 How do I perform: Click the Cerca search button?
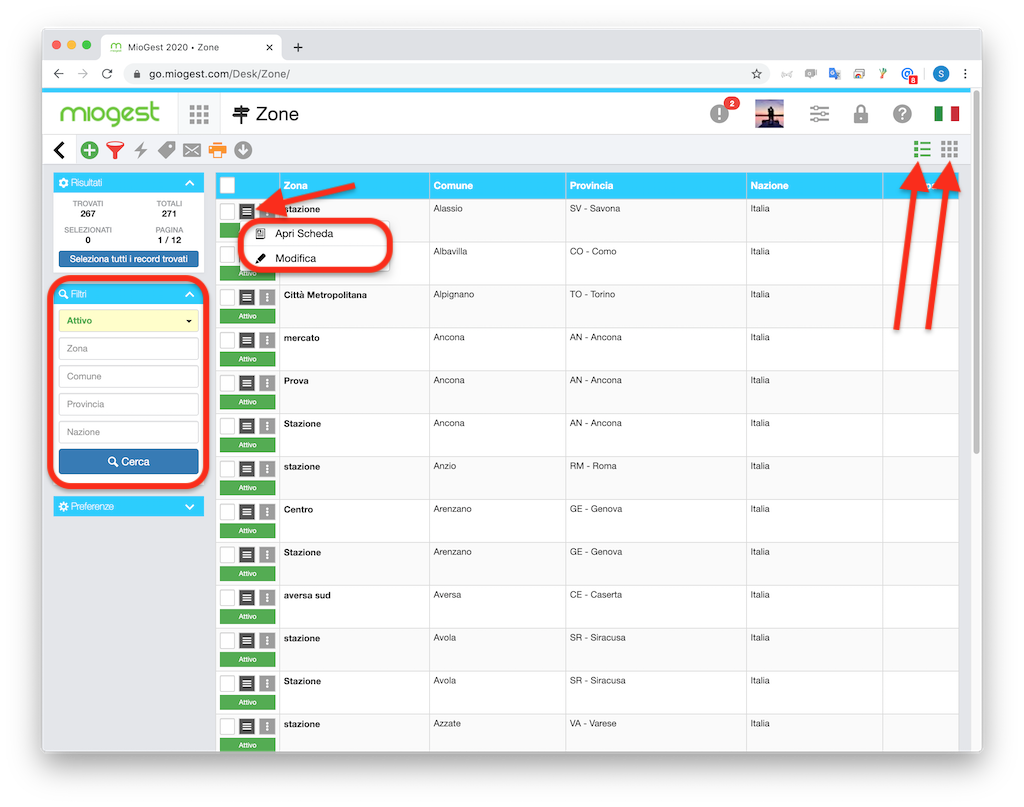tap(129, 462)
